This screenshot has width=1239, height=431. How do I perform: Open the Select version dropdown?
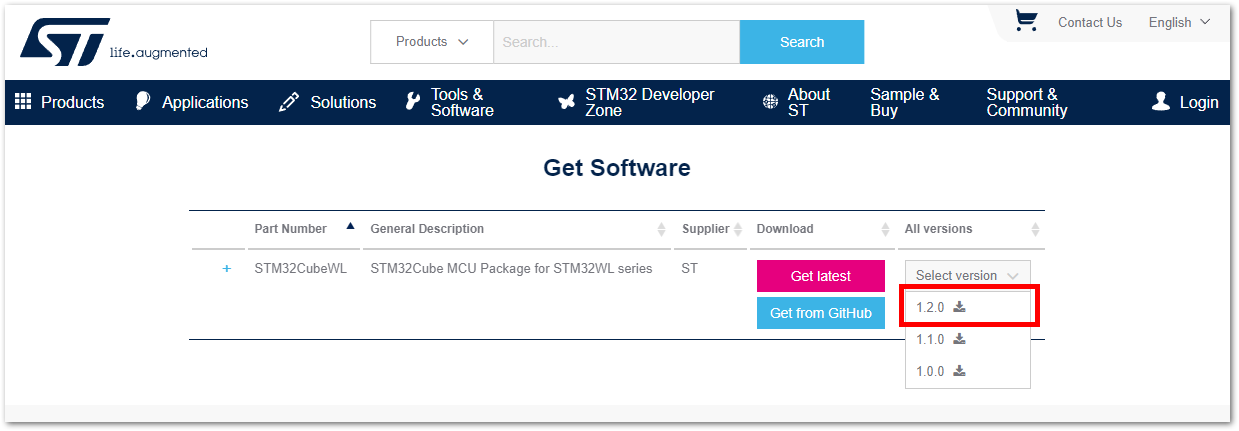967,275
